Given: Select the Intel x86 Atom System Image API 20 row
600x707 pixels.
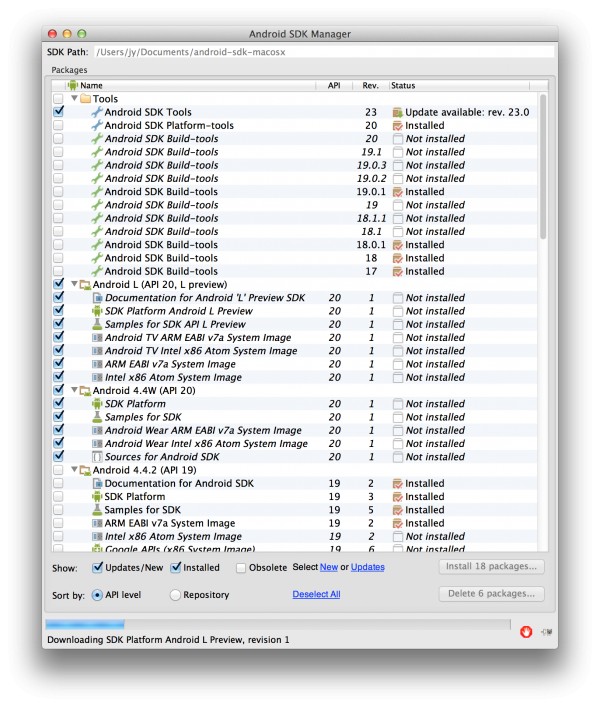Looking at the screenshot, I should [x=295, y=377].
